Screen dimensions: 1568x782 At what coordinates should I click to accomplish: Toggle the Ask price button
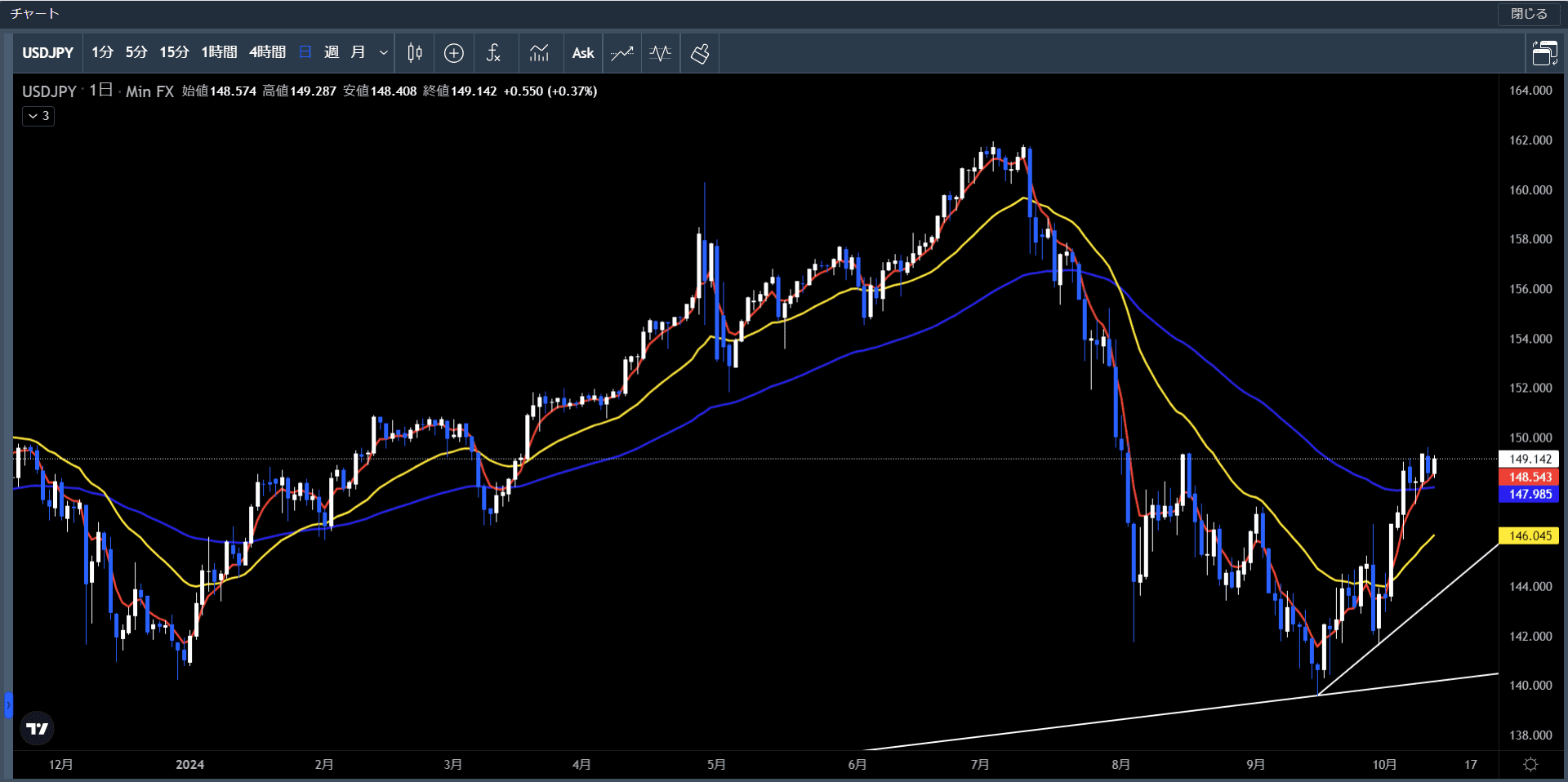click(583, 53)
